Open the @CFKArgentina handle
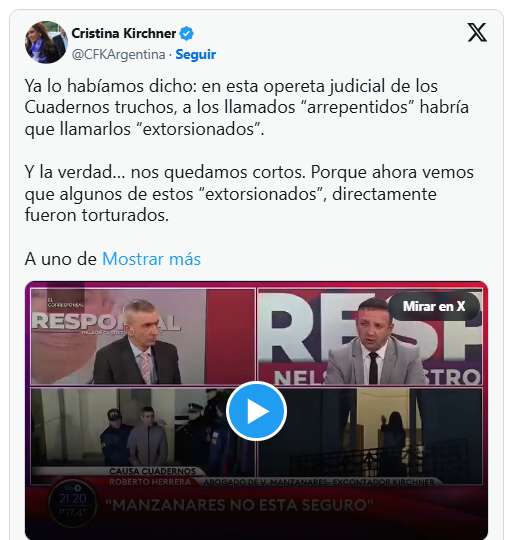 point(118,54)
